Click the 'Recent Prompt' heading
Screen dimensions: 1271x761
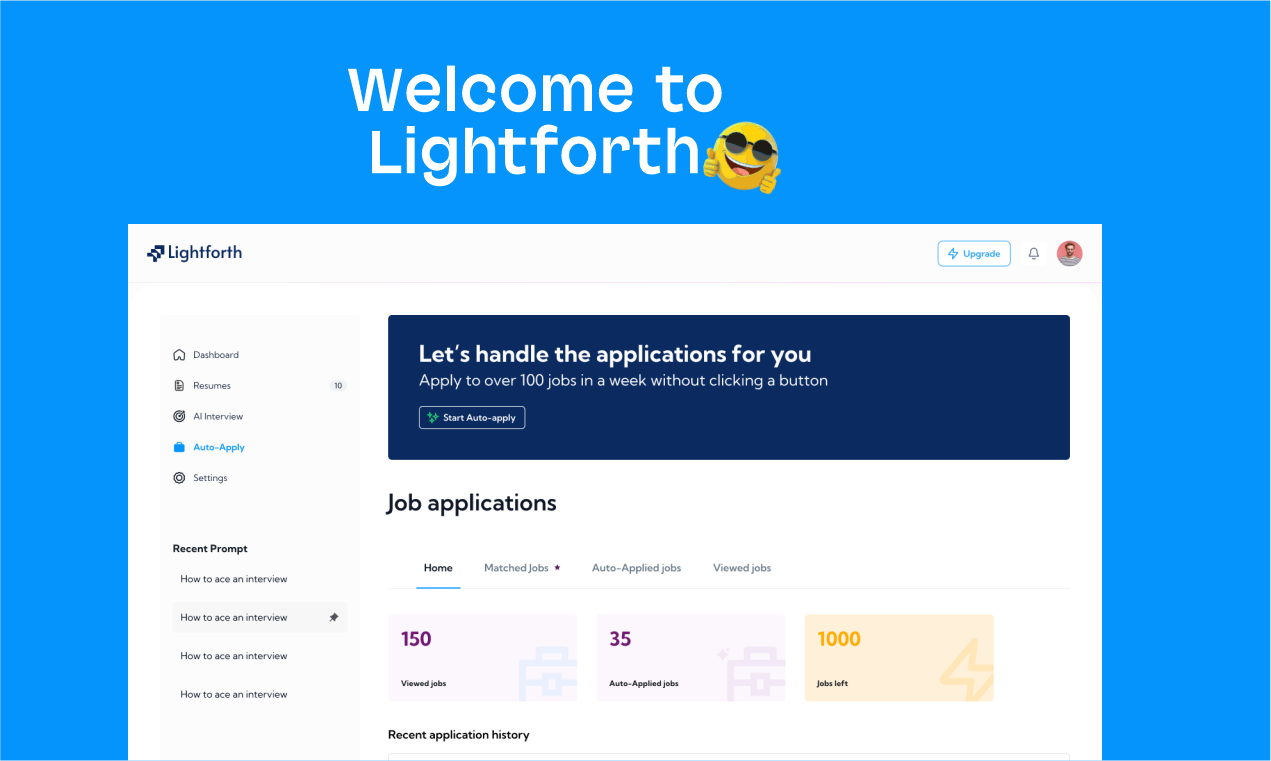210,549
